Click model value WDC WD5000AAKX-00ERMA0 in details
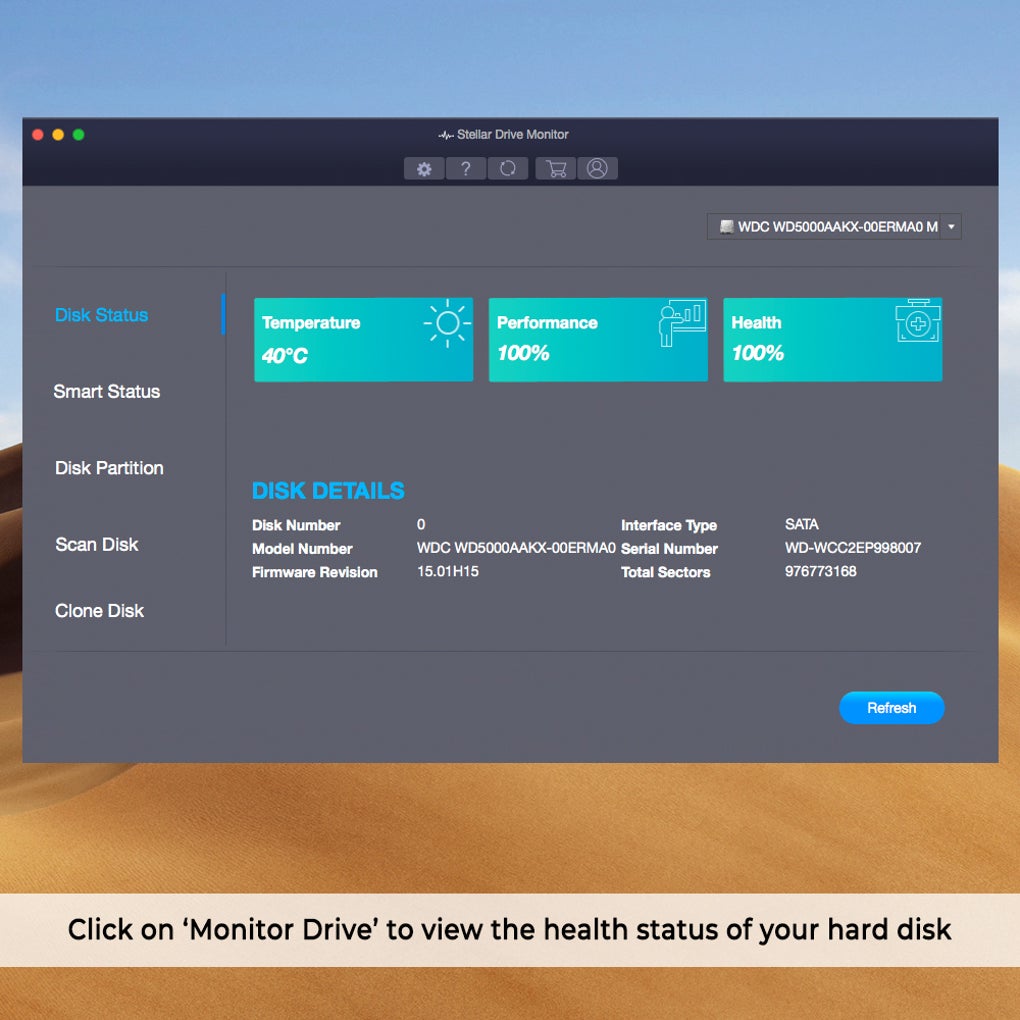The height and width of the screenshot is (1020, 1020). (516, 548)
